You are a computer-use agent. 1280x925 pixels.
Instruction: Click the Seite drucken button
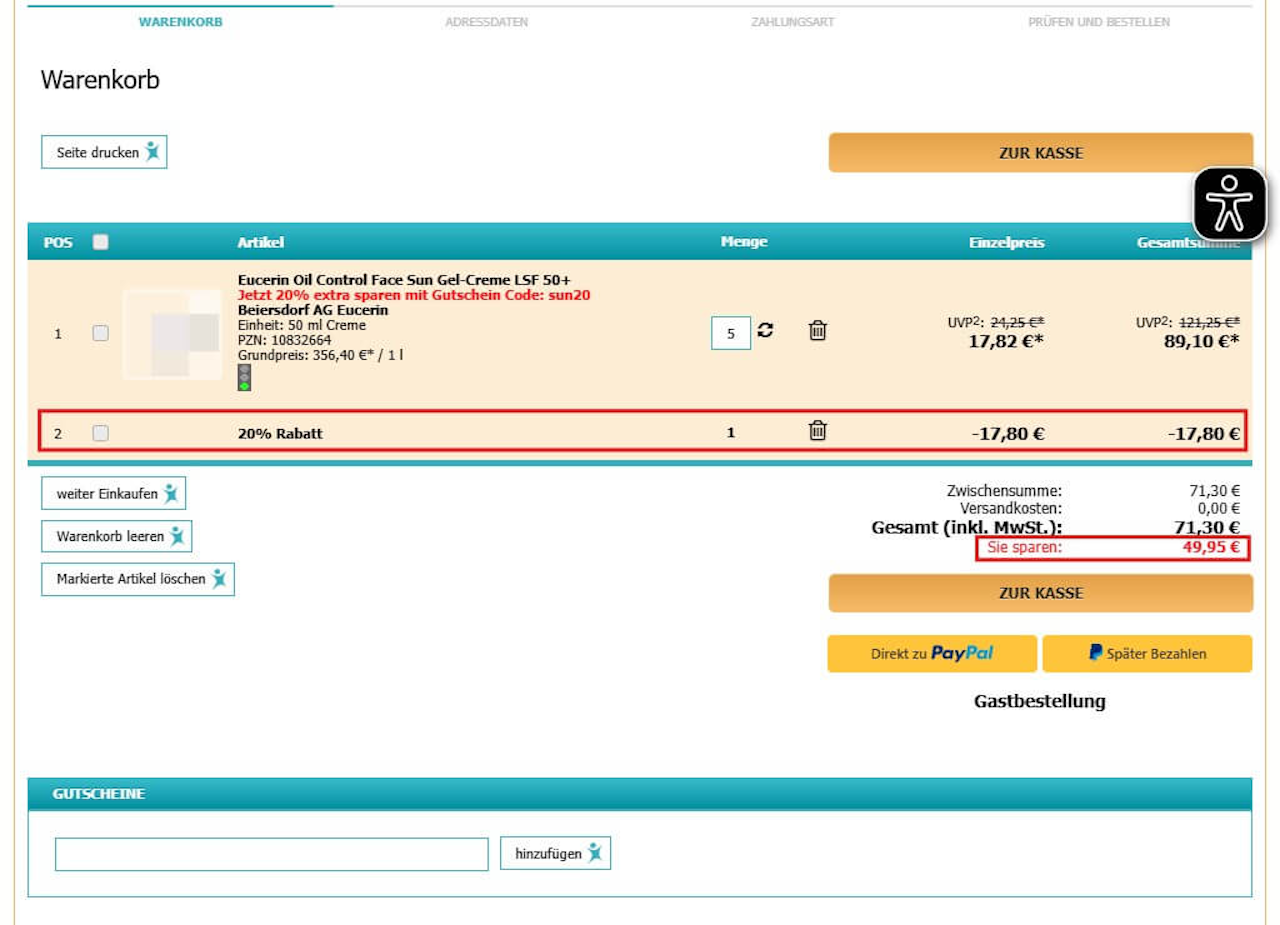pos(104,152)
